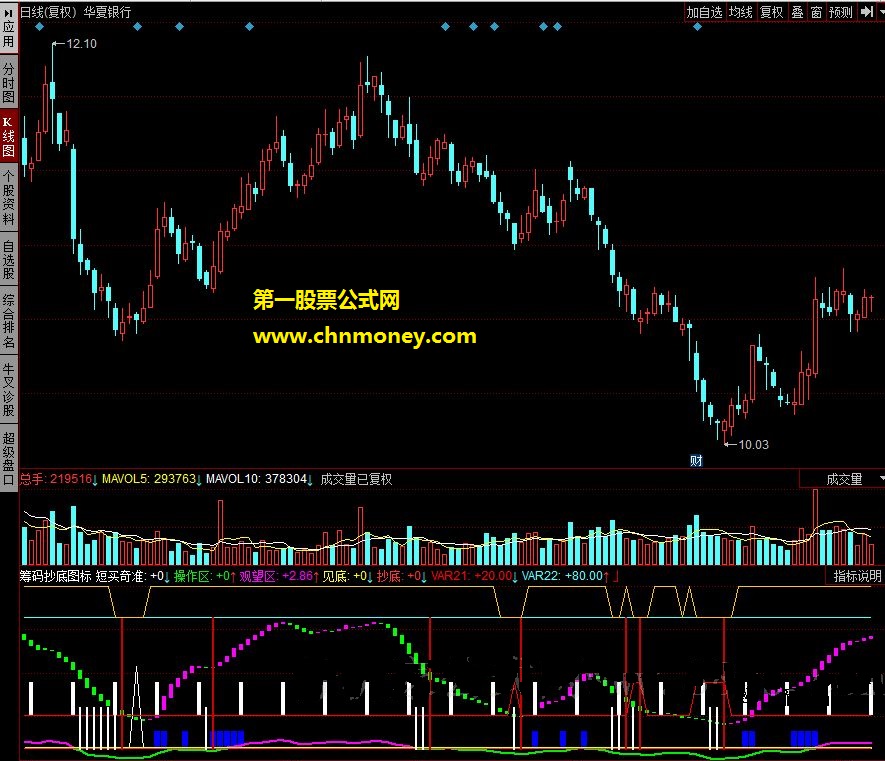Screen dimensions: 885x761
Task: Click the leftmost diamond marker above the chart
Action: (x=39, y=27)
